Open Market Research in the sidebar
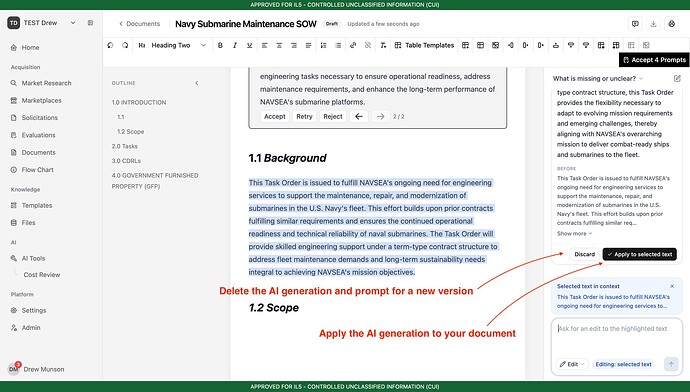690x392 pixels. (x=46, y=83)
